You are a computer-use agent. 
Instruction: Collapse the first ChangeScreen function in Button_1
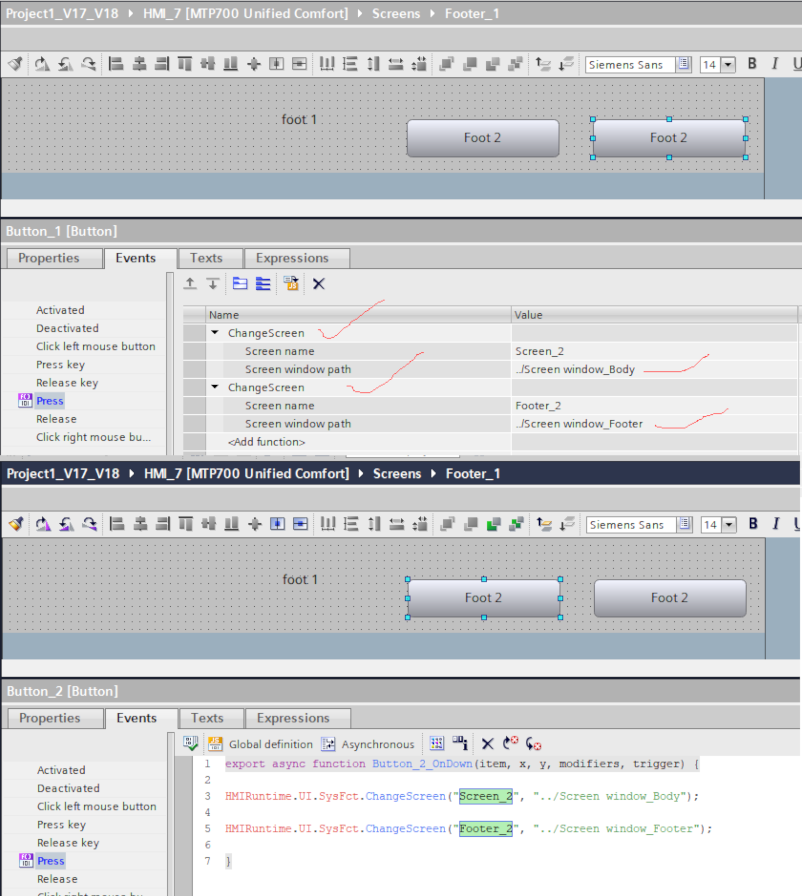pos(215,333)
